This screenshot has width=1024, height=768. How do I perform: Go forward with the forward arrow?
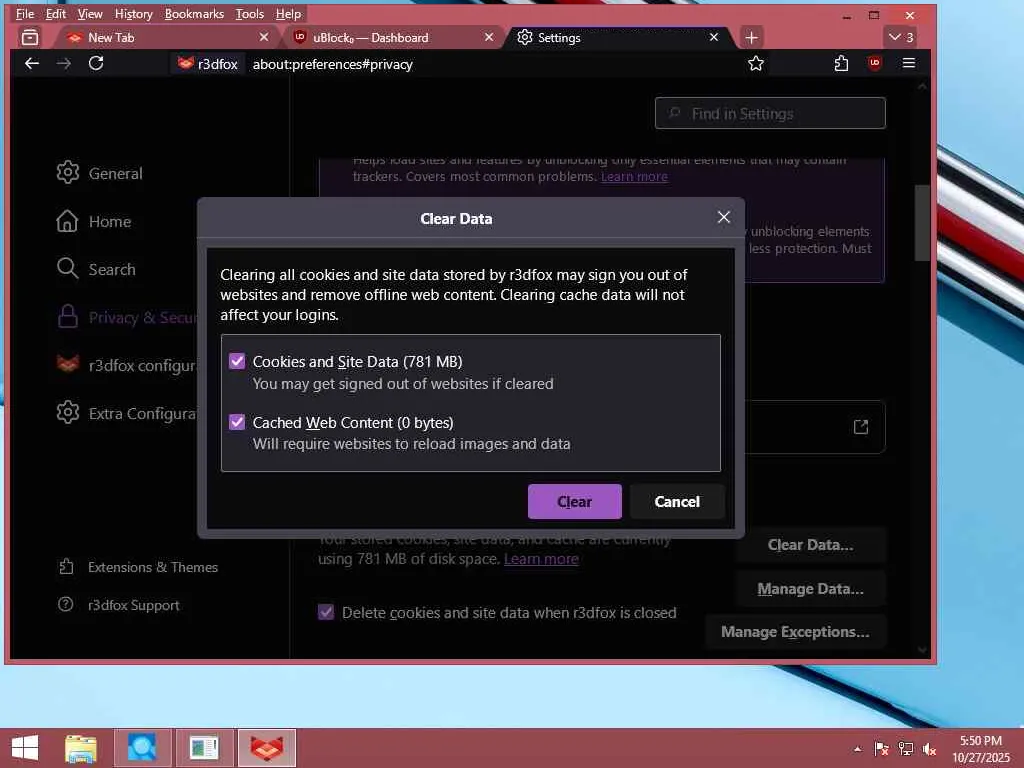click(63, 63)
